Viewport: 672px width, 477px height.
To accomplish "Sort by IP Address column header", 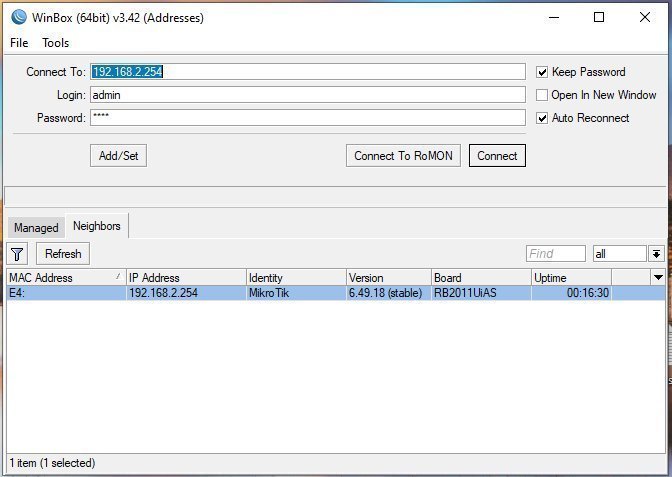I will pyautogui.click(x=186, y=278).
